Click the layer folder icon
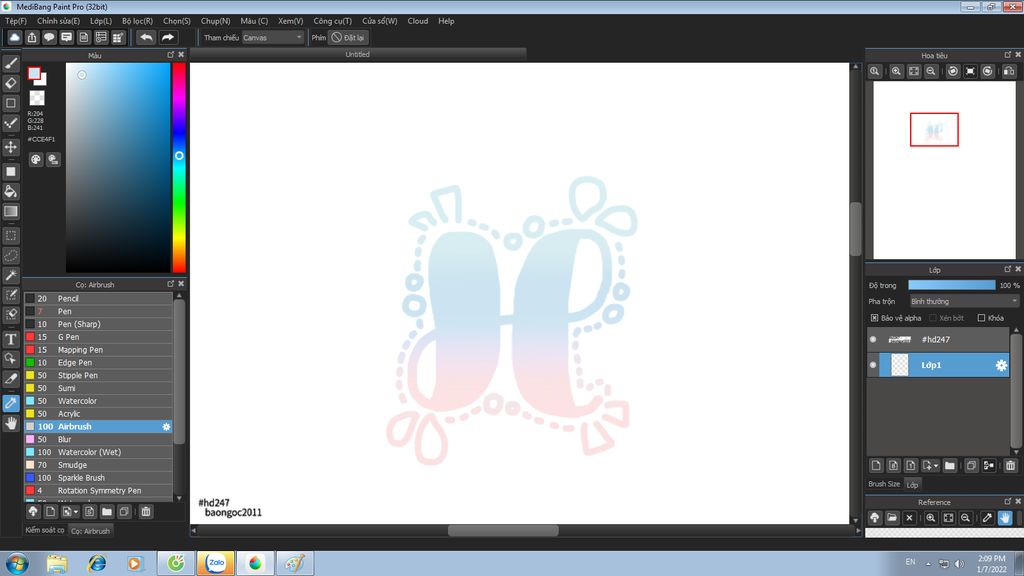 [x=950, y=465]
